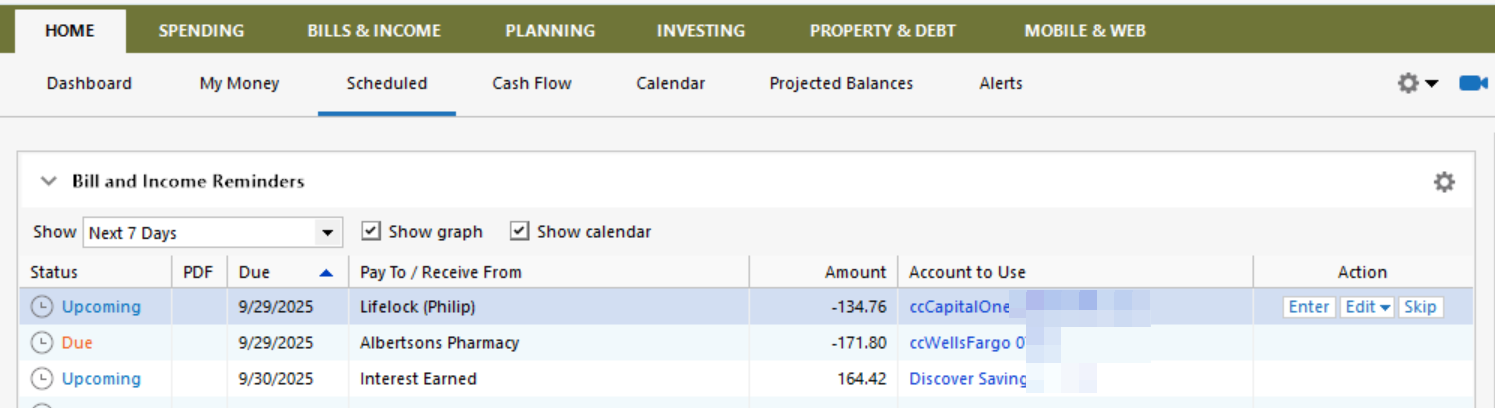Expand the Edit dropdown for Lifelock
Screen dimensions: 1495x408
[x=1368, y=307]
